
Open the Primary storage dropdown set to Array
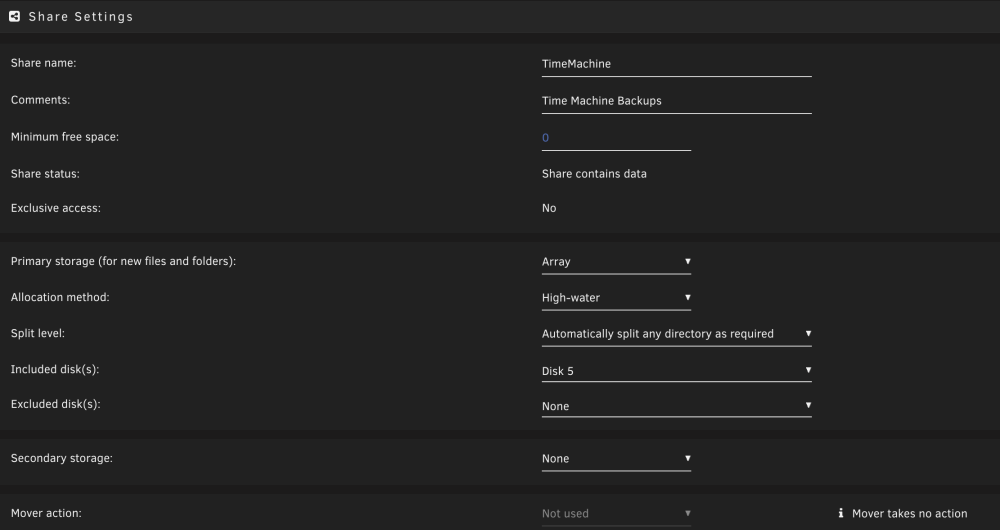[616, 261]
